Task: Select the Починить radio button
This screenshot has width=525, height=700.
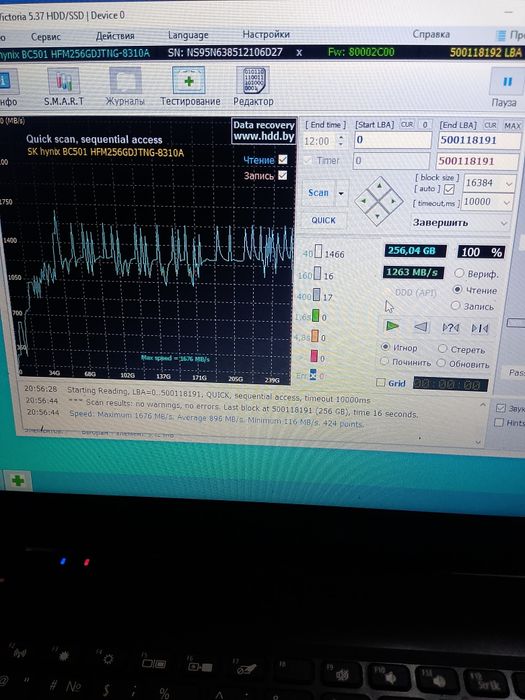Action: 384,362
